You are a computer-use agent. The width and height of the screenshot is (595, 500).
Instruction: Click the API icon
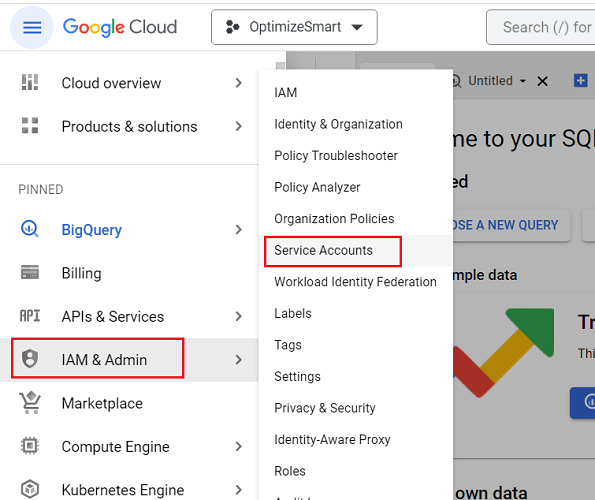coord(30,316)
